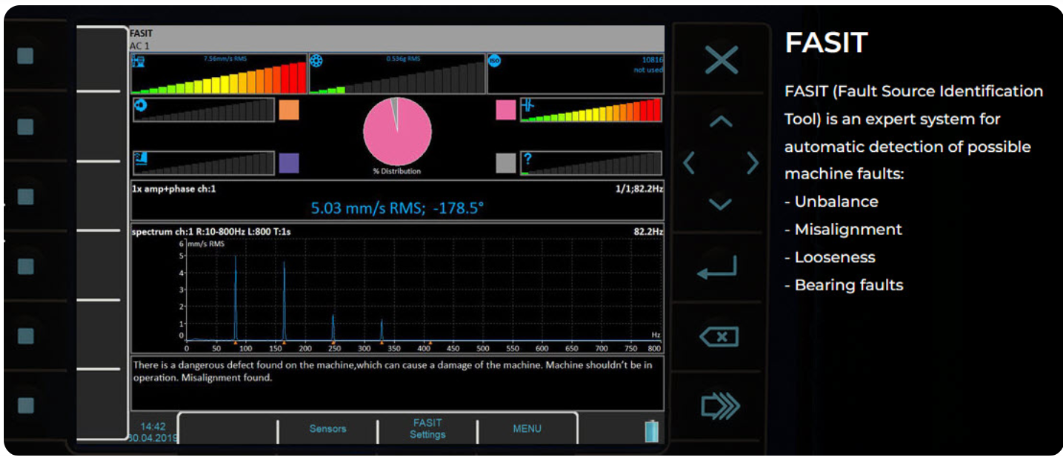Click the 14:42 clock readout
Viewport: 1063px width, 456px height.
pos(153,427)
